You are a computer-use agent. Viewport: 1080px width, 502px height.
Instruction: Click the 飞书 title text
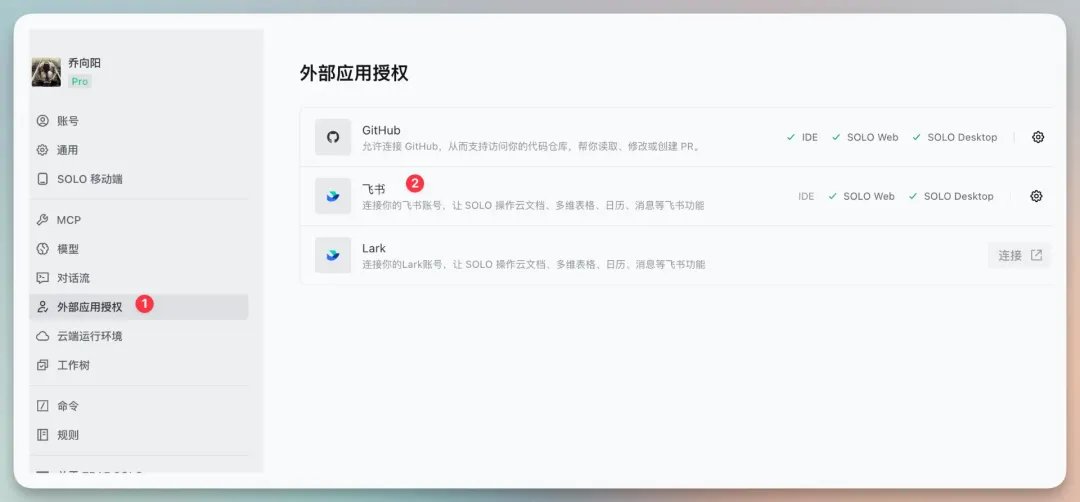[374, 189]
